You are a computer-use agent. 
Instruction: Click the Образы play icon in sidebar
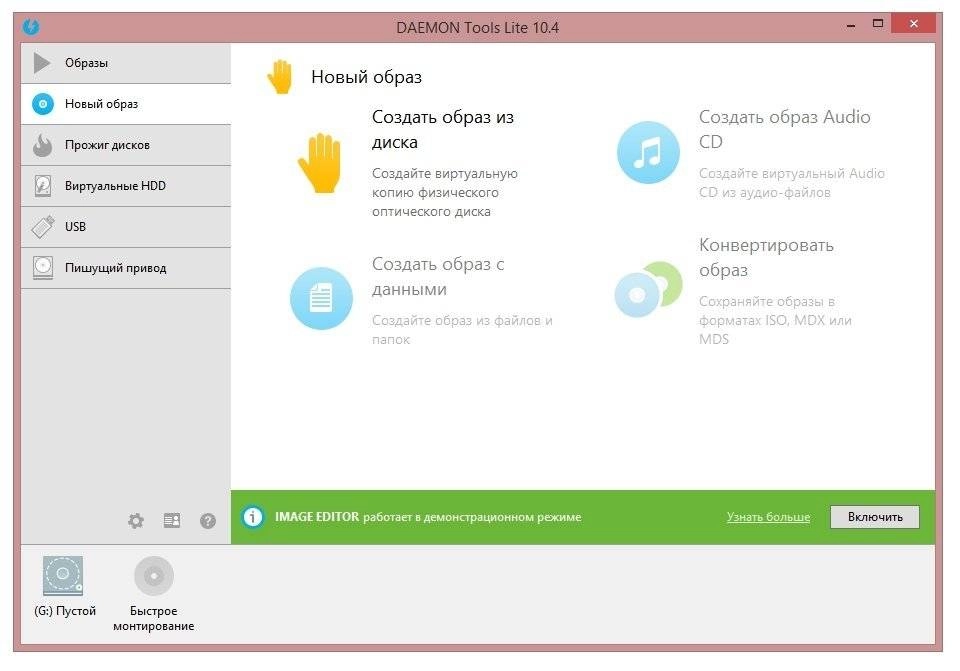[x=42, y=62]
